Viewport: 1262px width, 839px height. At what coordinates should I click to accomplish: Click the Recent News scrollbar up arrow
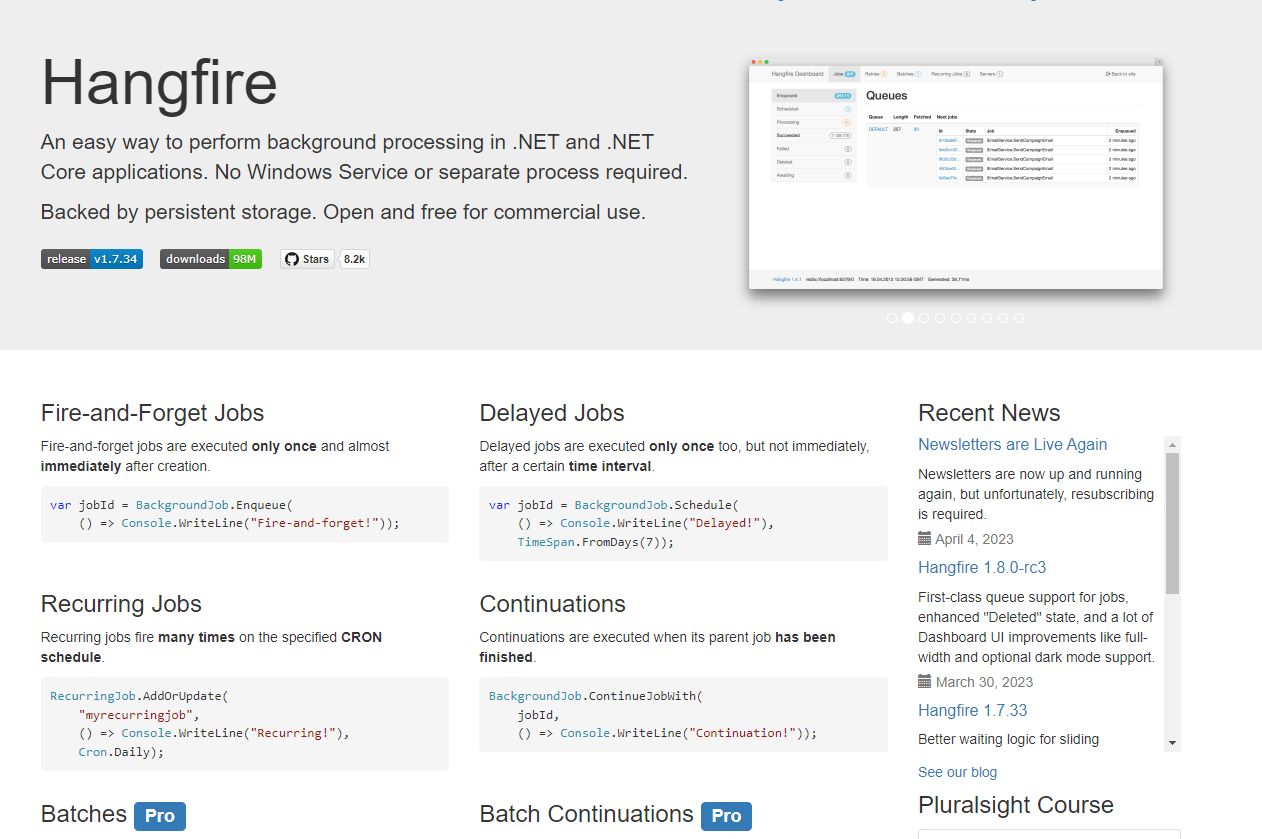(x=1172, y=444)
